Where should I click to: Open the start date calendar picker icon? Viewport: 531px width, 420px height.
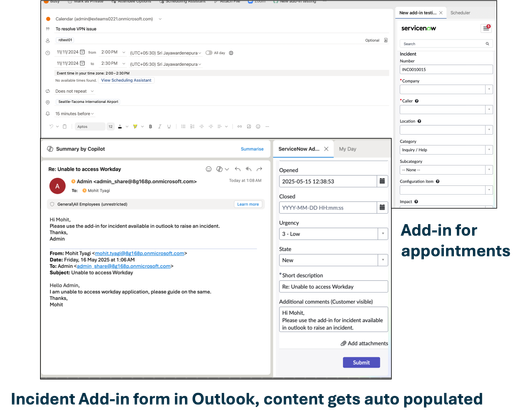point(82,52)
